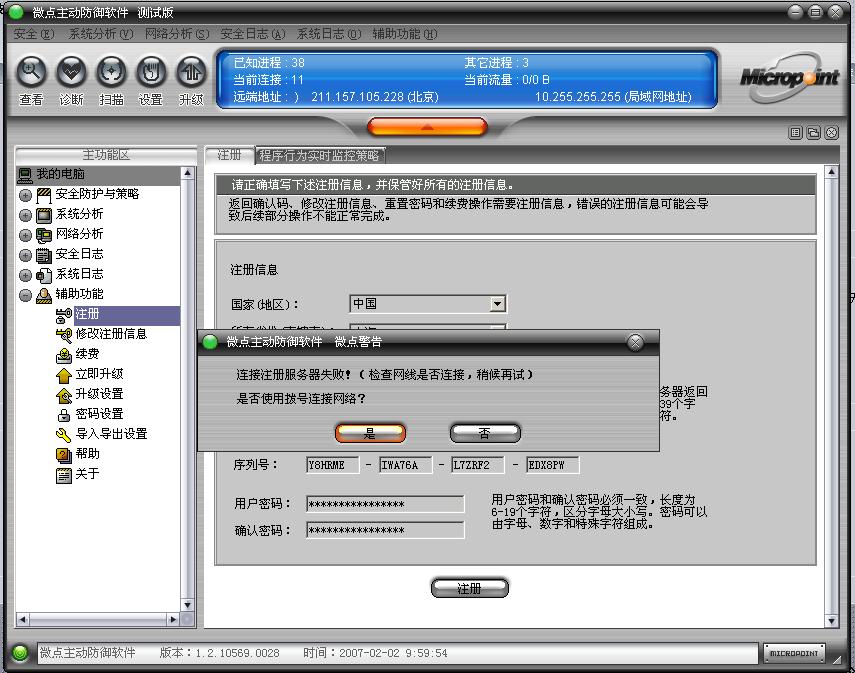855x673 pixels.
Task: Open the 网络分析(S) menu
Action: coord(177,34)
